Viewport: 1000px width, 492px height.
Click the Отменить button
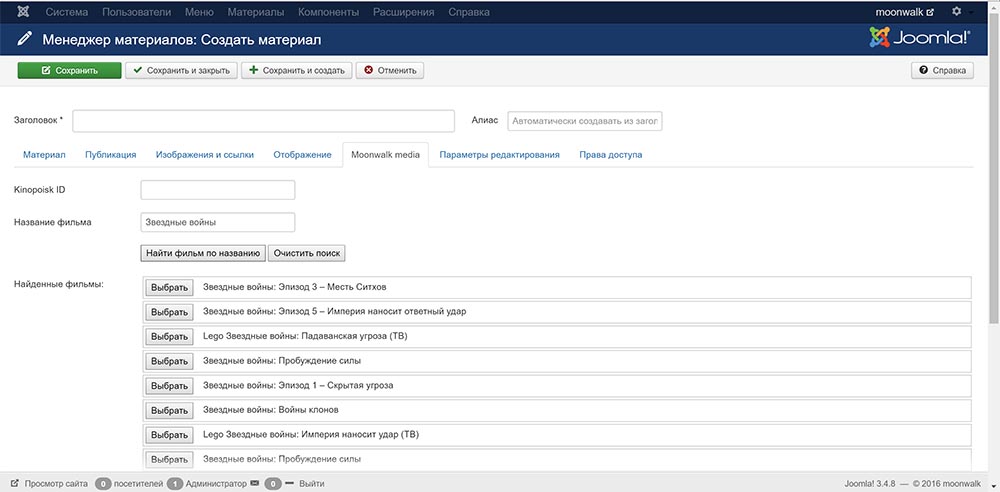pyautogui.click(x=390, y=70)
